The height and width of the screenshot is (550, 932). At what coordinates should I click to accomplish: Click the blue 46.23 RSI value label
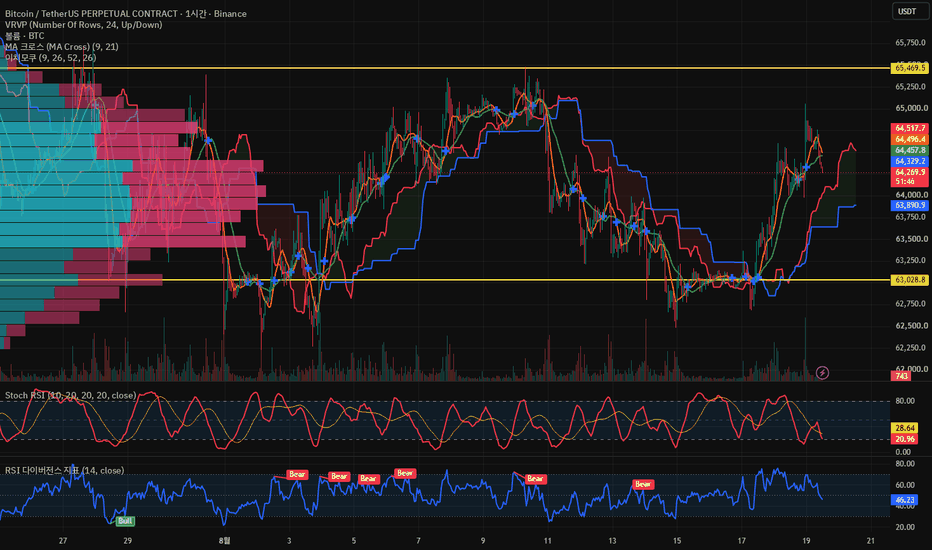click(905, 500)
